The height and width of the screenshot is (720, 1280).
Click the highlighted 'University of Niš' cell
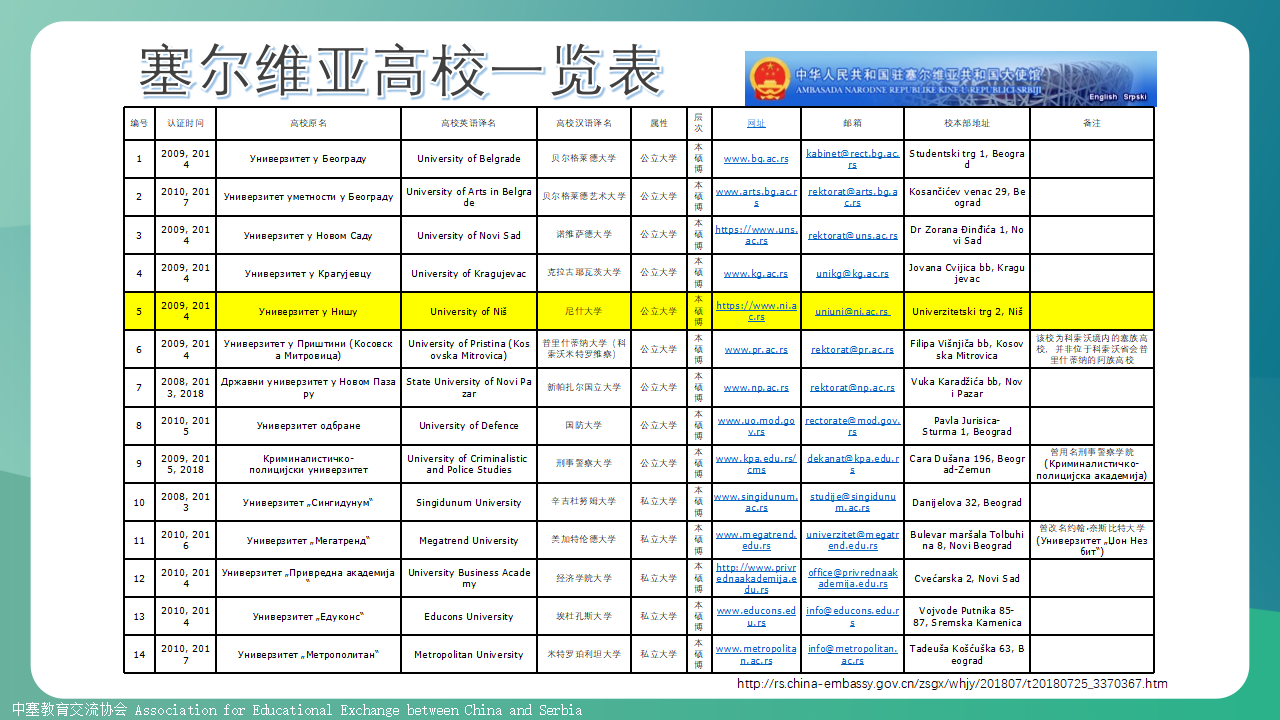pyautogui.click(x=468, y=311)
